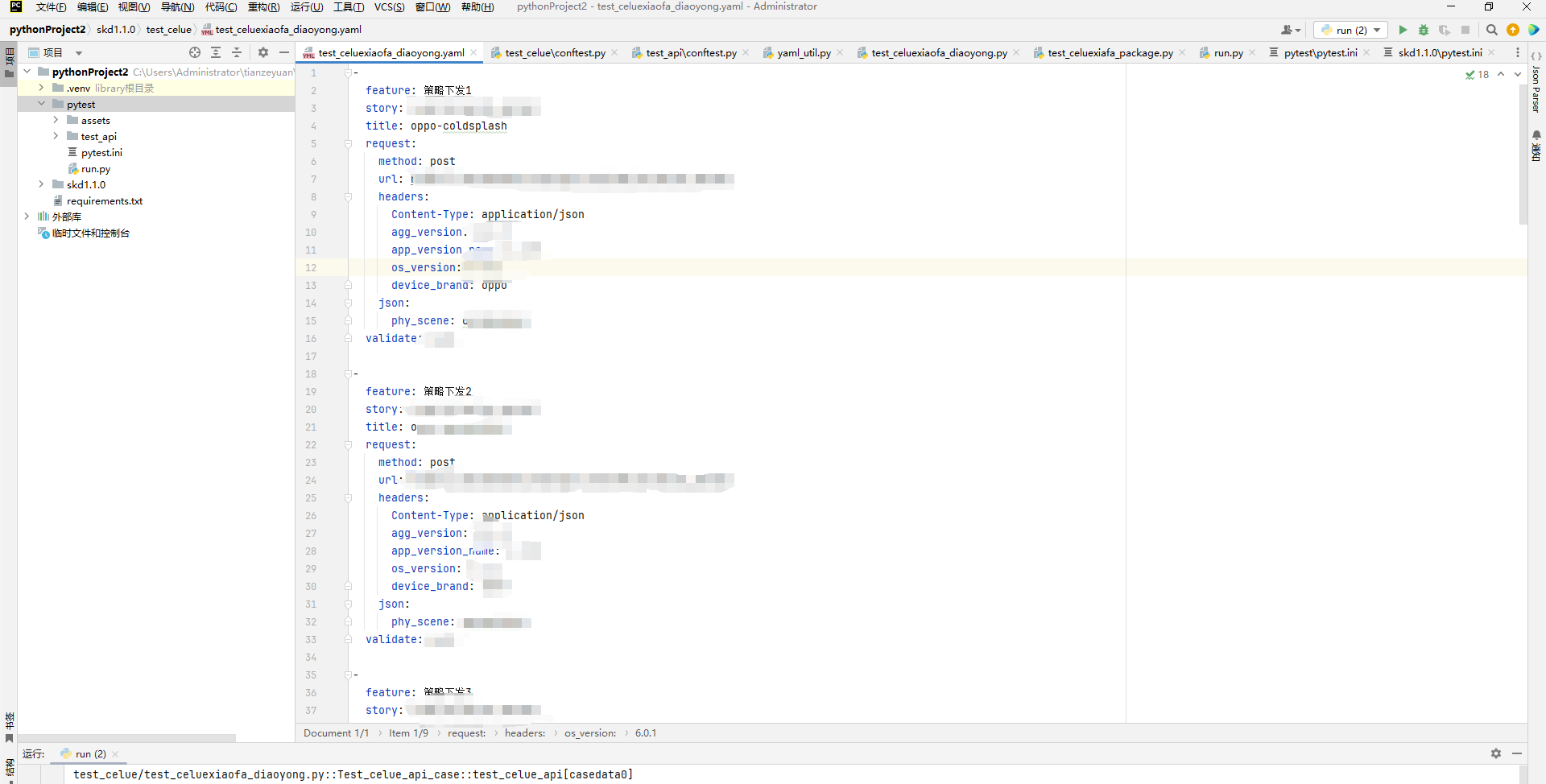Open Search Everywhere magnifier icon
The width and height of the screenshot is (1546, 784).
[x=1492, y=30]
